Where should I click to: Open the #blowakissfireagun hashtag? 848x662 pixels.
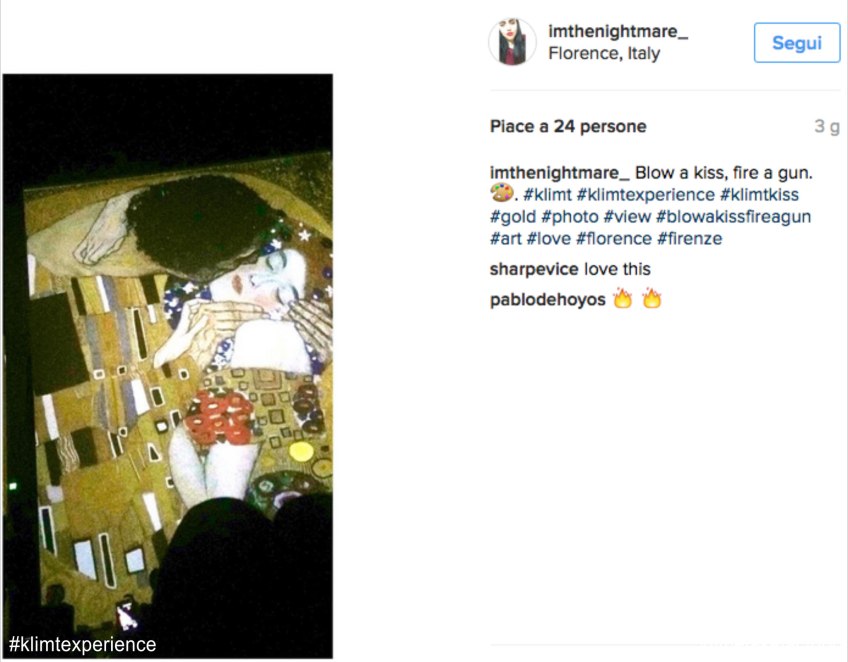pyautogui.click(x=733, y=217)
